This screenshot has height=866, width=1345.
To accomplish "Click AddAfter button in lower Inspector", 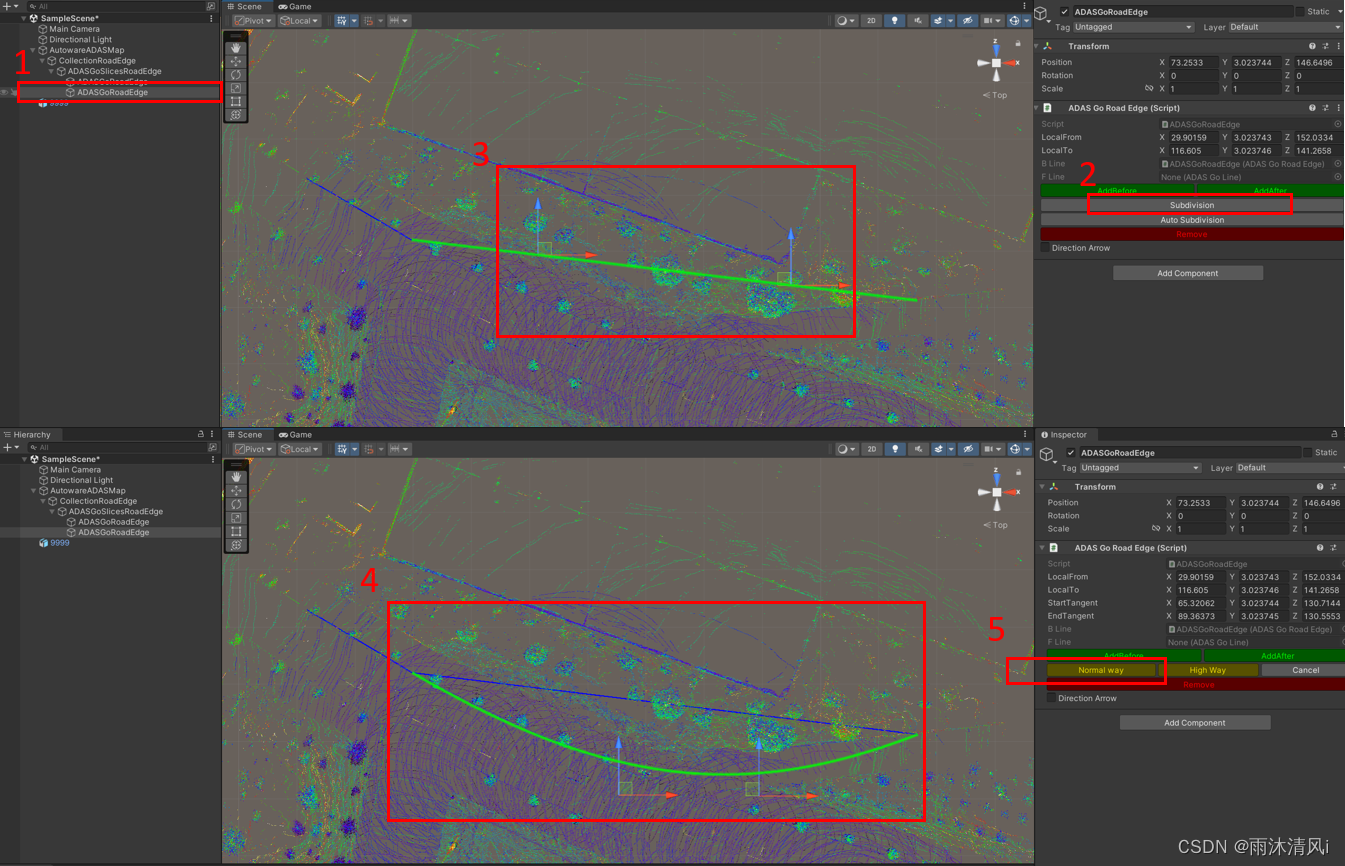I will click(1277, 656).
